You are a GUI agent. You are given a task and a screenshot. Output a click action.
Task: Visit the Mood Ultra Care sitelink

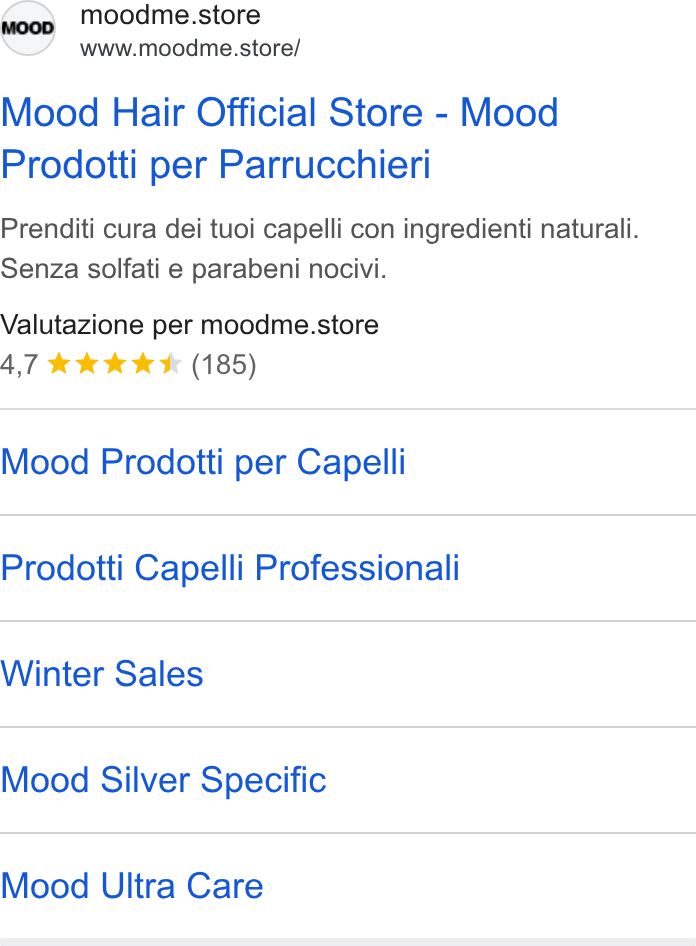[131, 886]
